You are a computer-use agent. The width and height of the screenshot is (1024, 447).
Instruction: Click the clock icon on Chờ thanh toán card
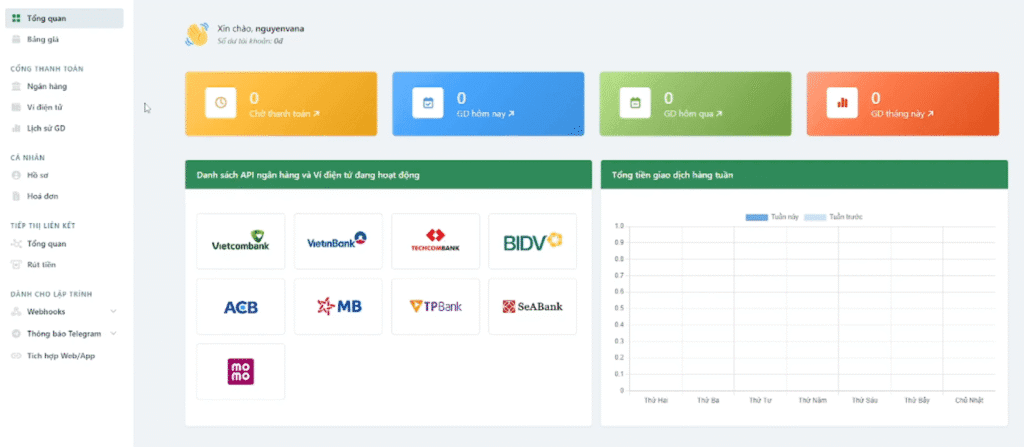tap(221, 103)
